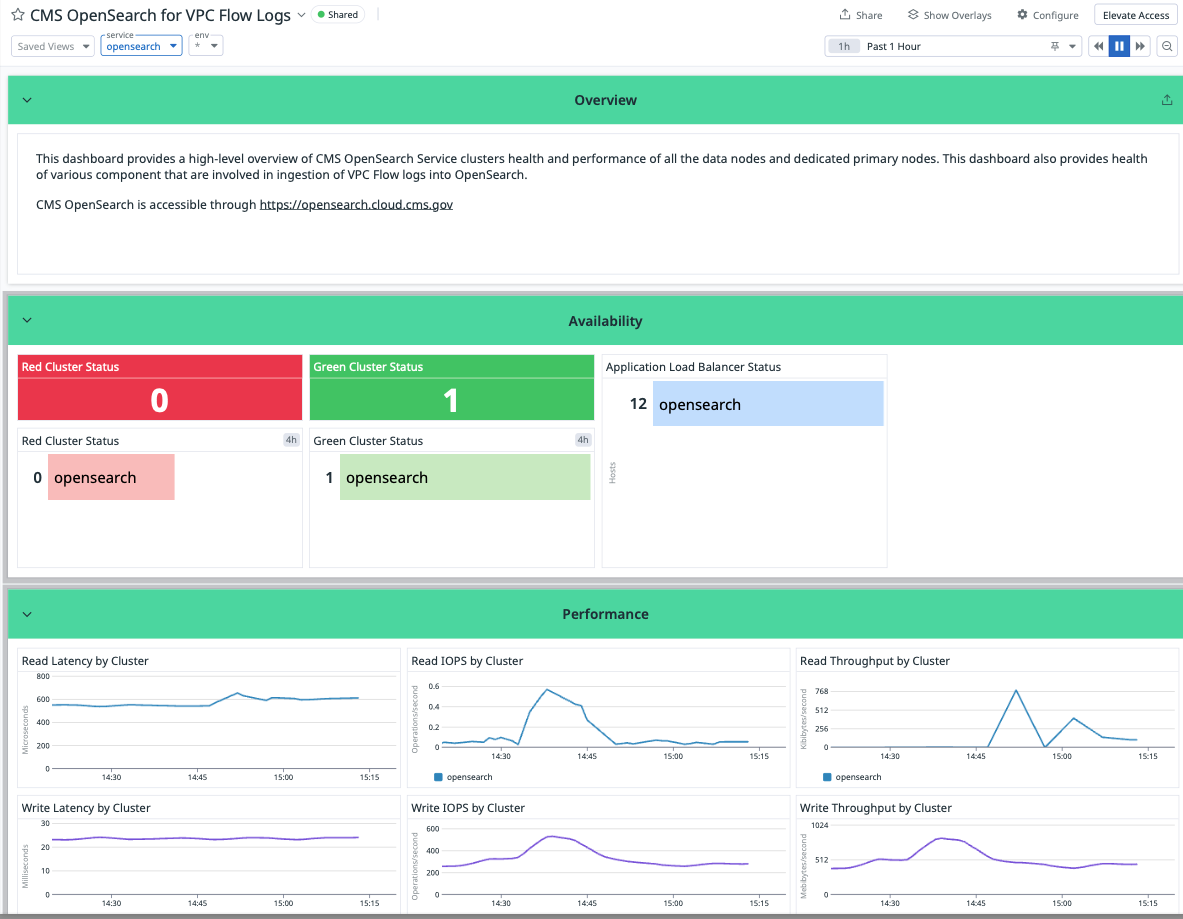Click the Write Throughput by Cluster title
This screenshot has height=919, width=1183.
point(875,808)
